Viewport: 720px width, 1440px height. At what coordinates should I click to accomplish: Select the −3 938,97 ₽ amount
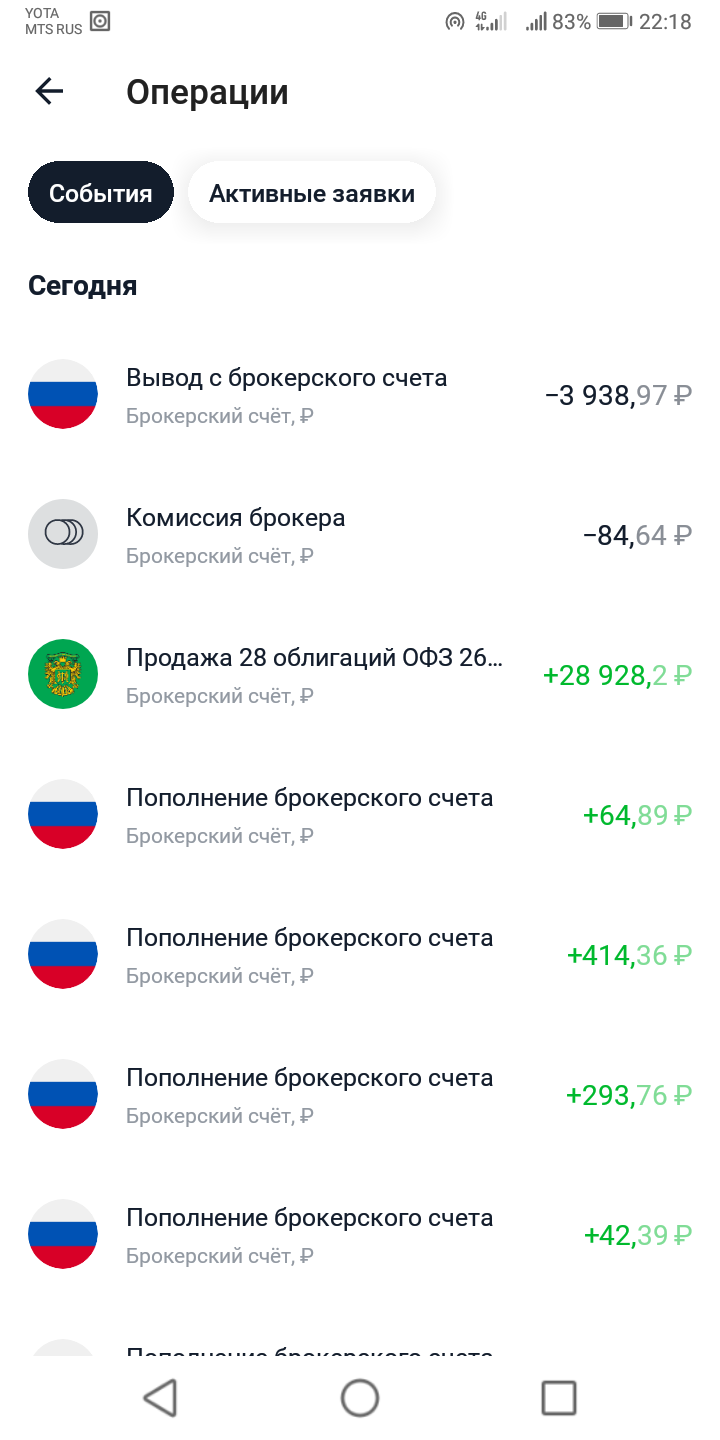tap(618, 395)
